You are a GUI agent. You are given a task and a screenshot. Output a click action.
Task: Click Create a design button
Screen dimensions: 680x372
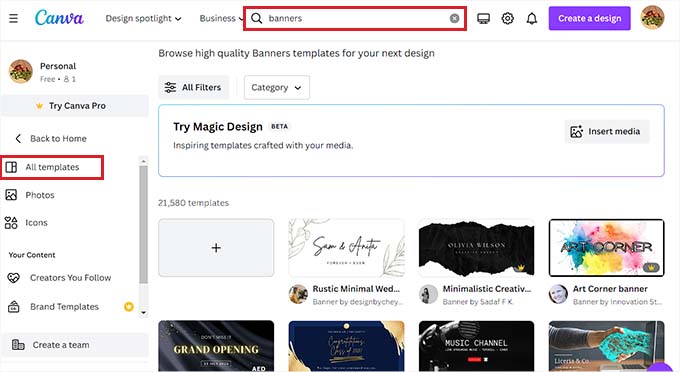pos(589,18)
